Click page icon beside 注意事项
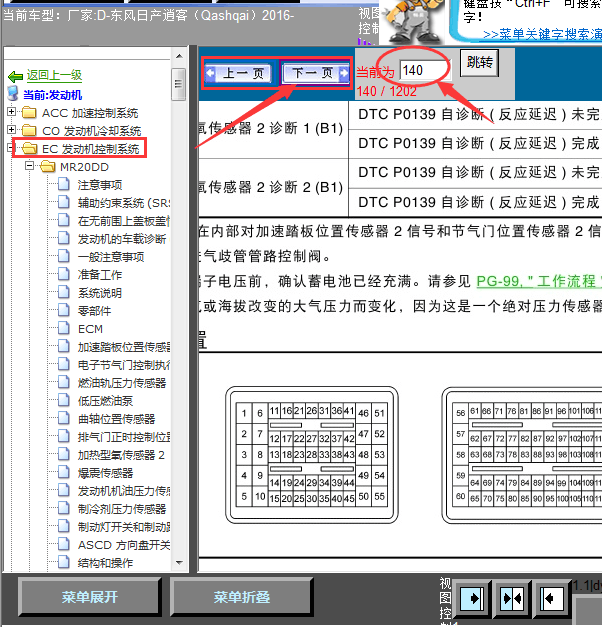602x627 pixels. pos(64,184)
